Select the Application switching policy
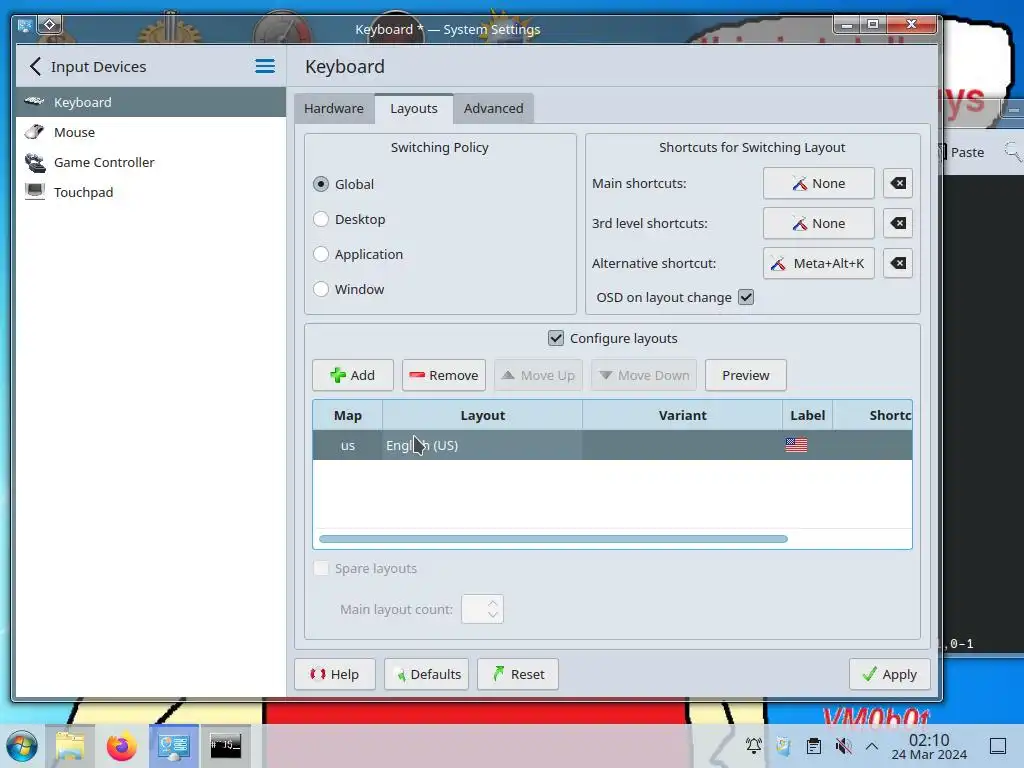The width and height of the screenshot is (1024, 768). [x=358, y=254]
